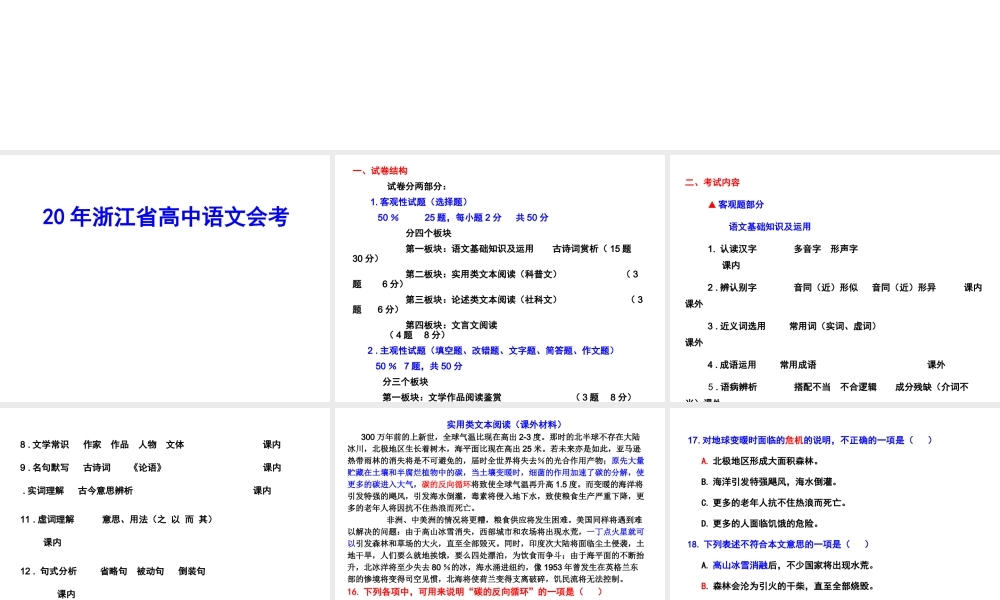Click the text 第四板块:文言文阅读
The image size is (1000, 600).
pos(451,325)
